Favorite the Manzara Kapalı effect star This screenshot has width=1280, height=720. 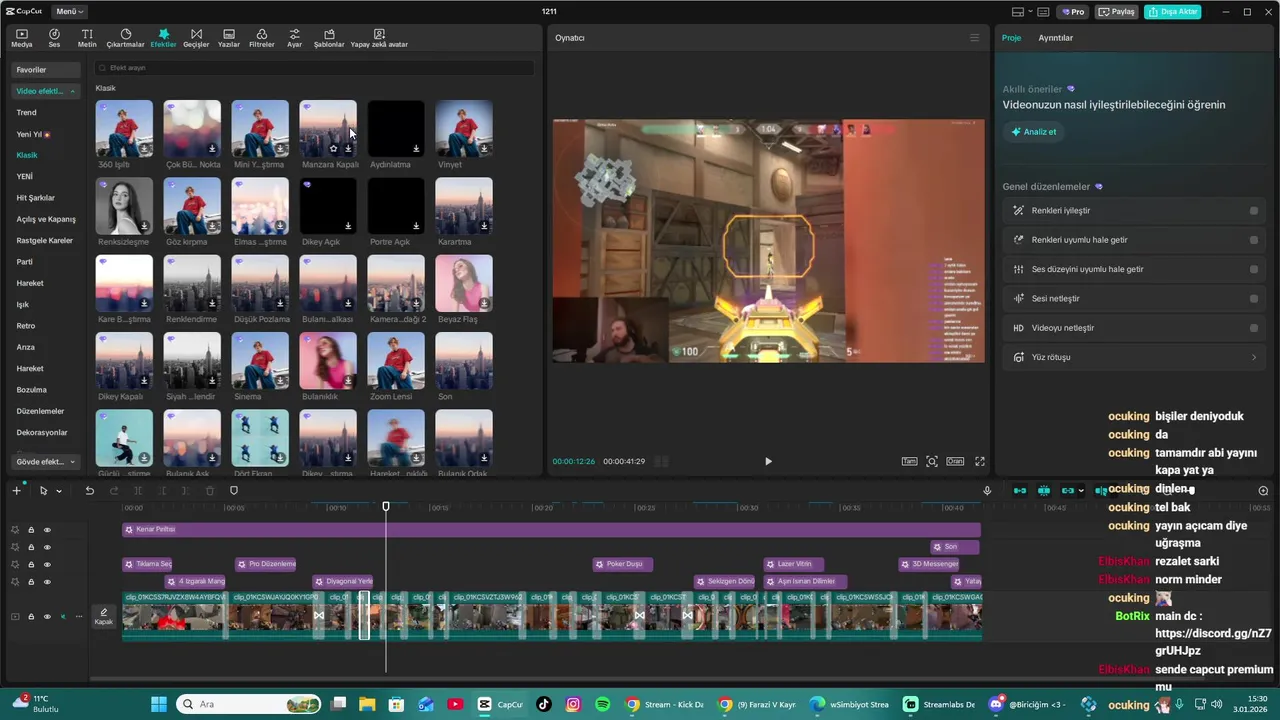334,149
